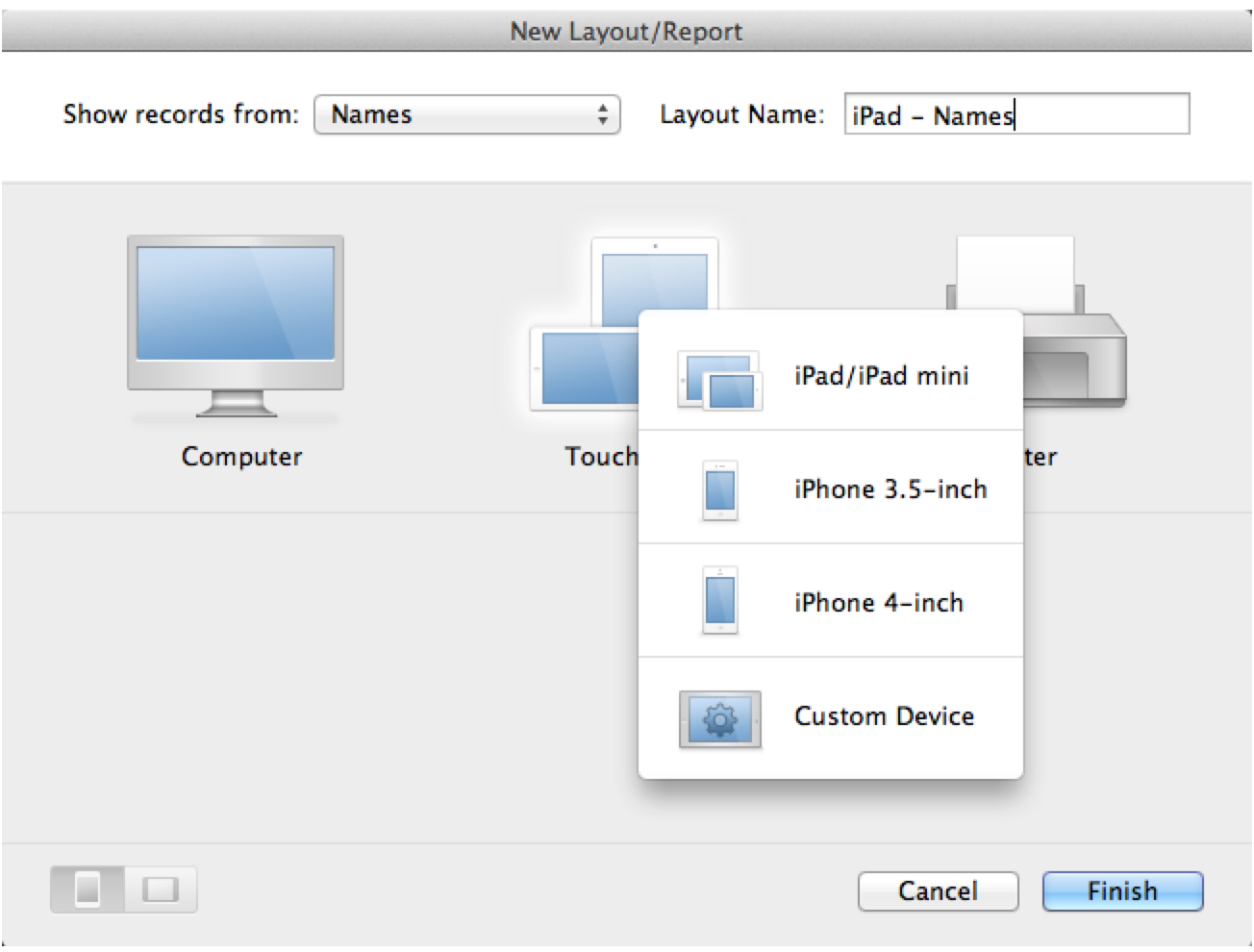The width and height of the screenshot is (1254, 952).
Task: Click the New Layout/Report title bar
Action: [626, 31]
